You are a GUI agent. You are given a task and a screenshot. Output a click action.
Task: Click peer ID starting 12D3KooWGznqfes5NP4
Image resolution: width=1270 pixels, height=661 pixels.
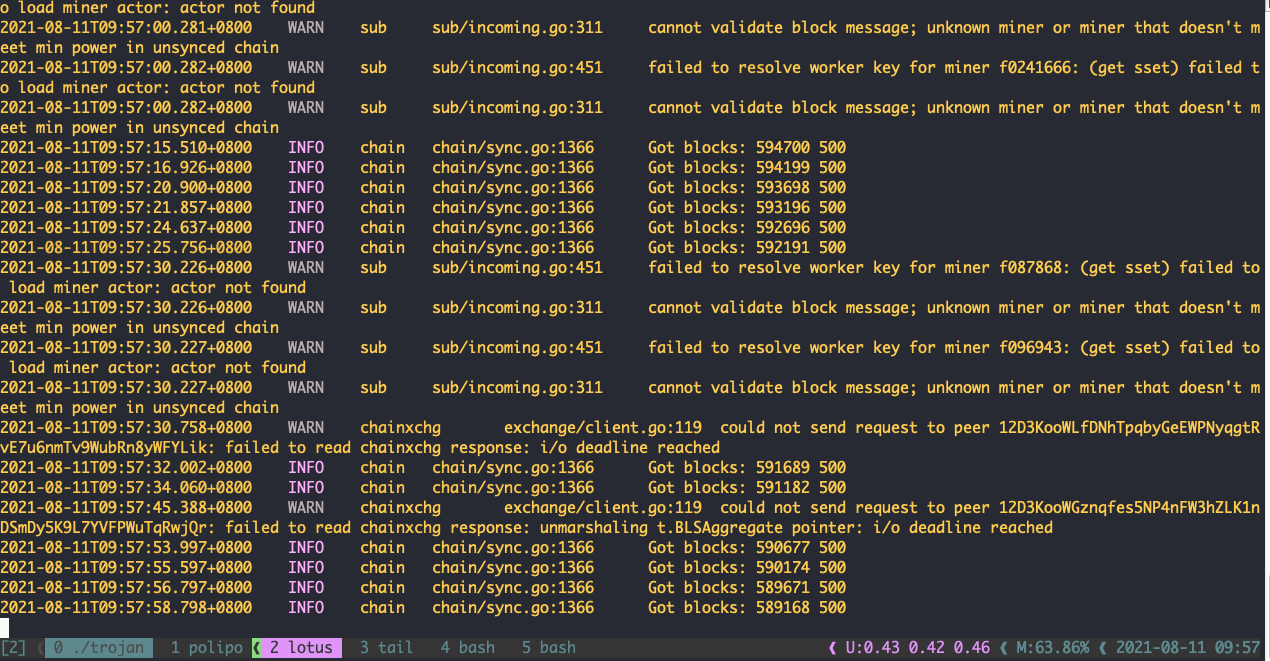click(x=1130, y=507)
